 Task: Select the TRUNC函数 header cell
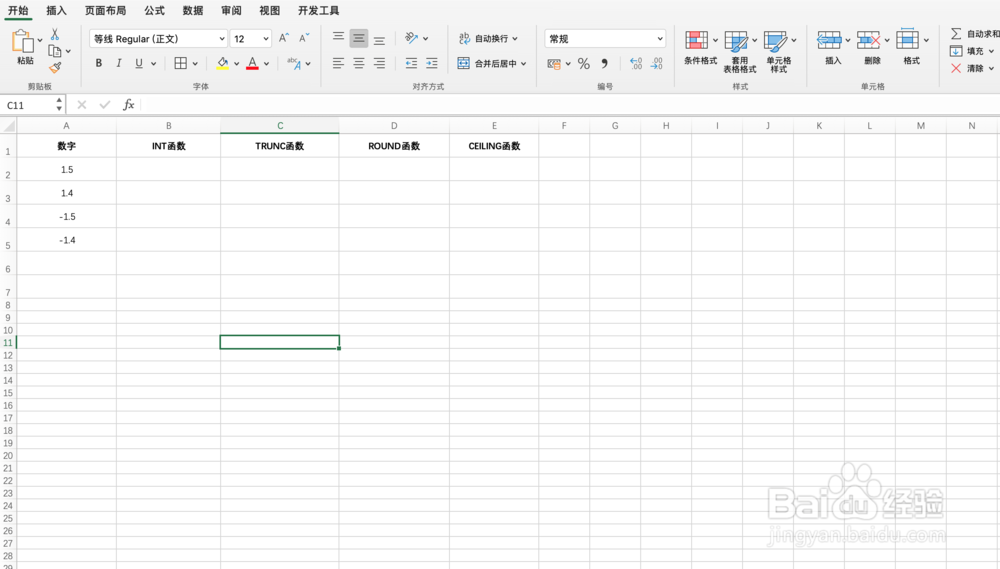click(279, 146)
